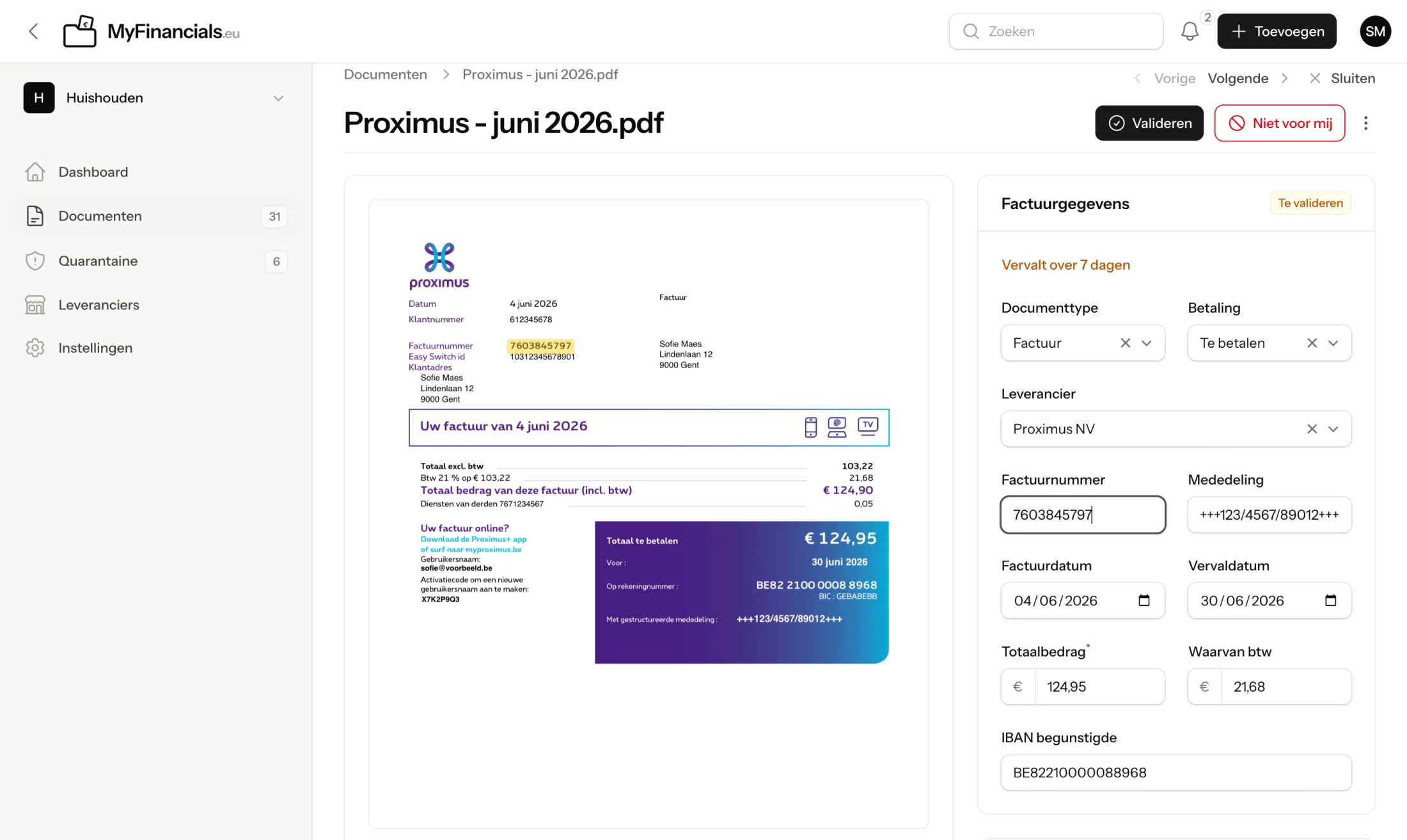Image resolution: width=1407 pixels, height=840 pixels.
Task: Go to Vorige document
Action: coord(1165,78)
